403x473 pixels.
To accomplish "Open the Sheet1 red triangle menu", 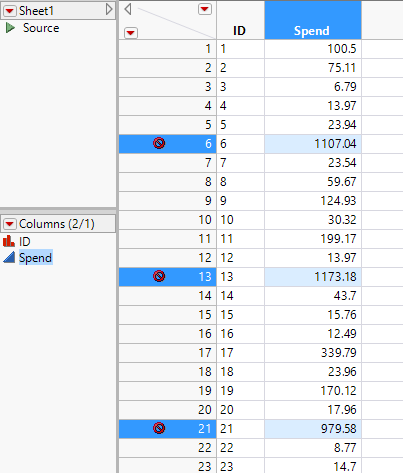I will click(10, 11).
